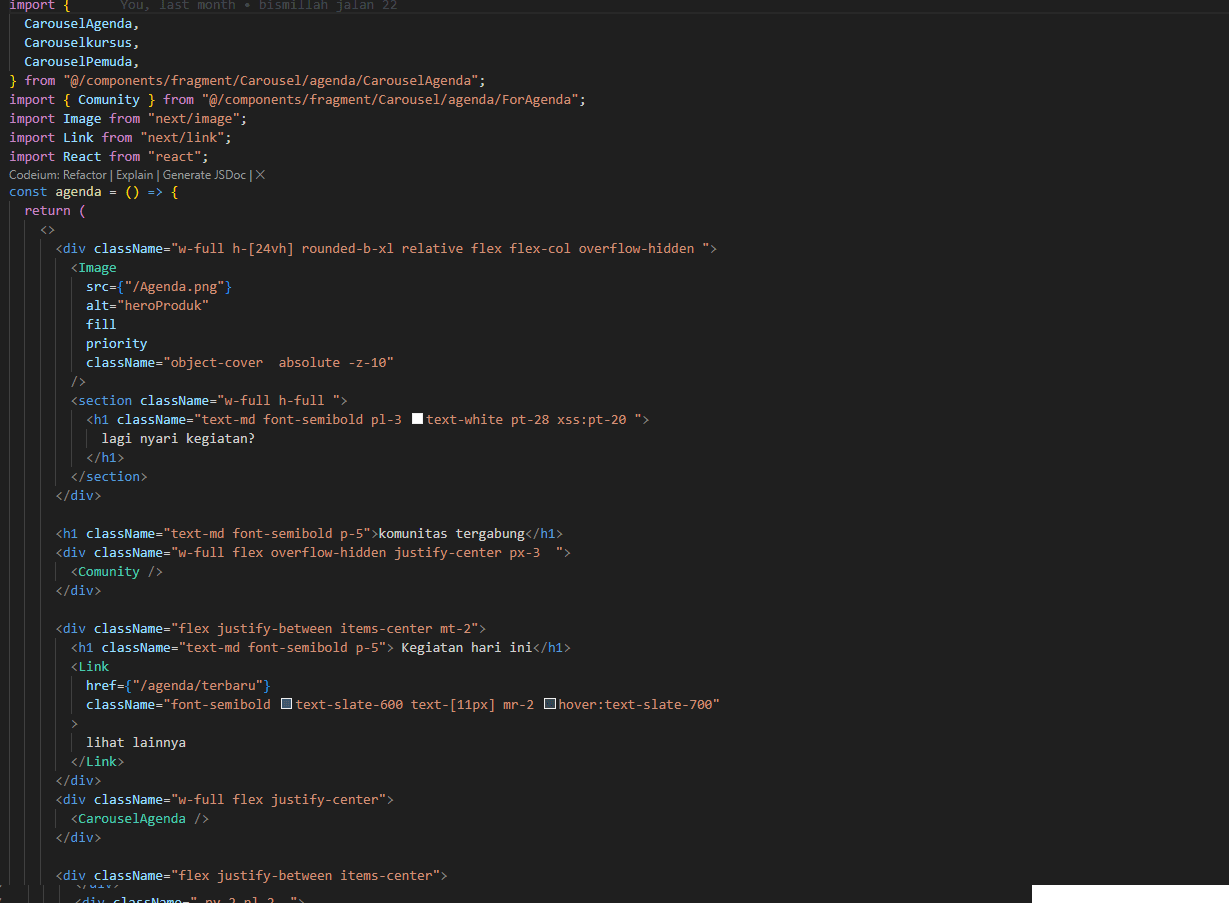
Task: Click the "komunitas tergabung" heading text
Action: pos(451,534)
